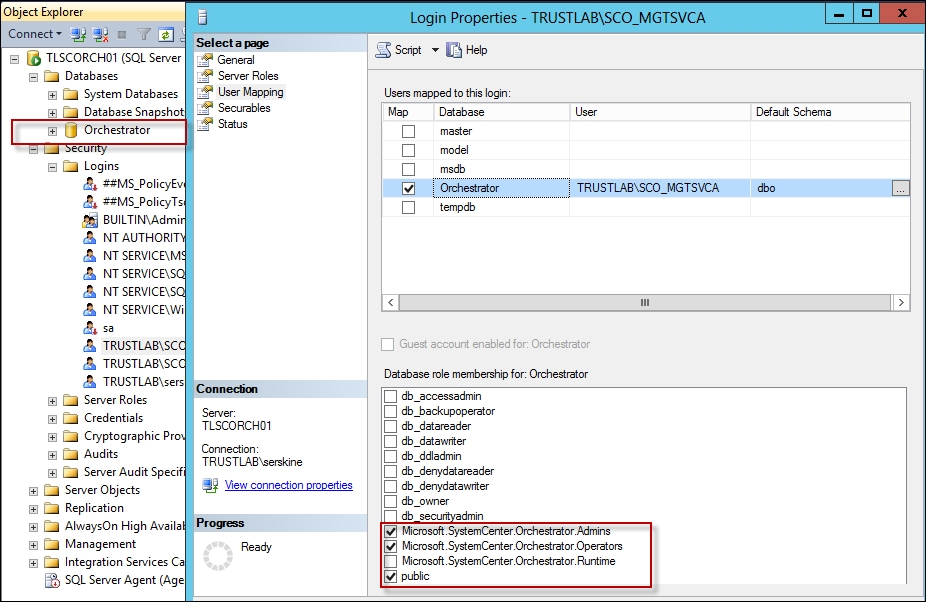This screenshot has height=602, width=926.
Task: Click the Securables page icon
Action: point(205,108)
